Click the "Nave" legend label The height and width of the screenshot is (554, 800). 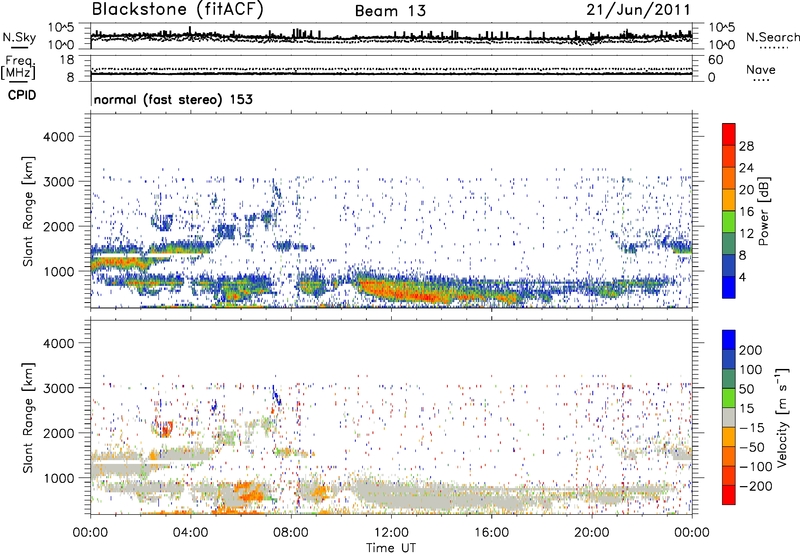[x=760, y=69]
